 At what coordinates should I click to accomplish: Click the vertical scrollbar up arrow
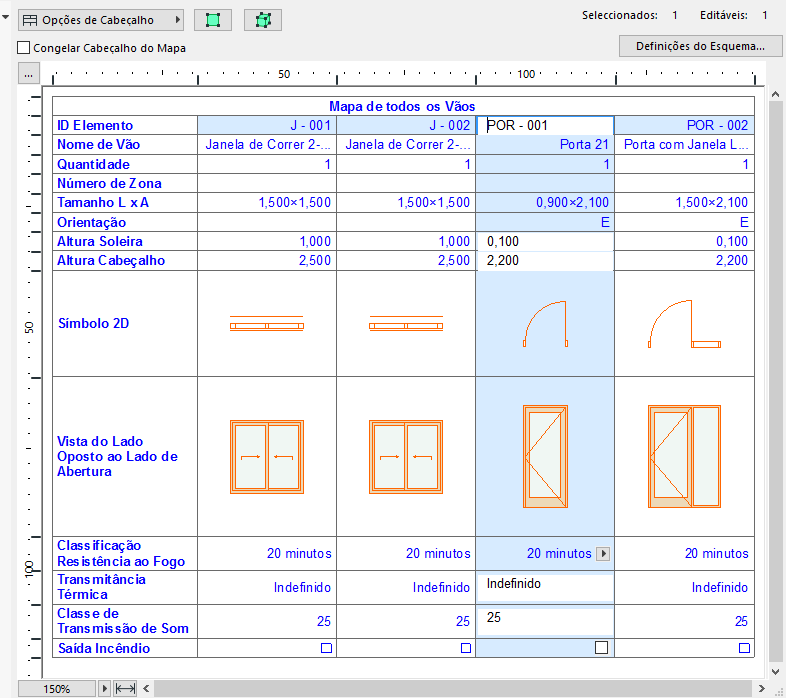point(775,94)
